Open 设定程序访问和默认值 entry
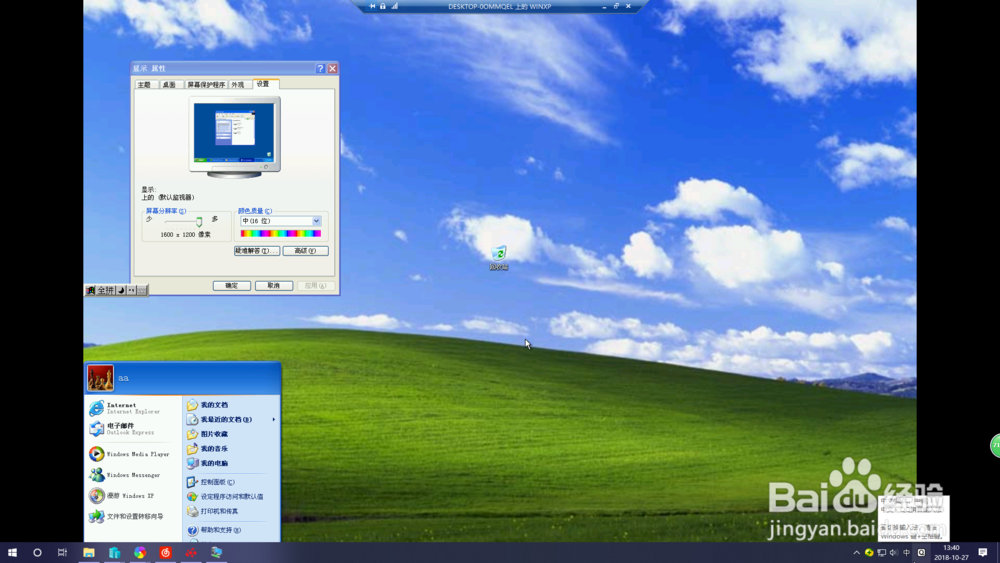 [225, 497]
